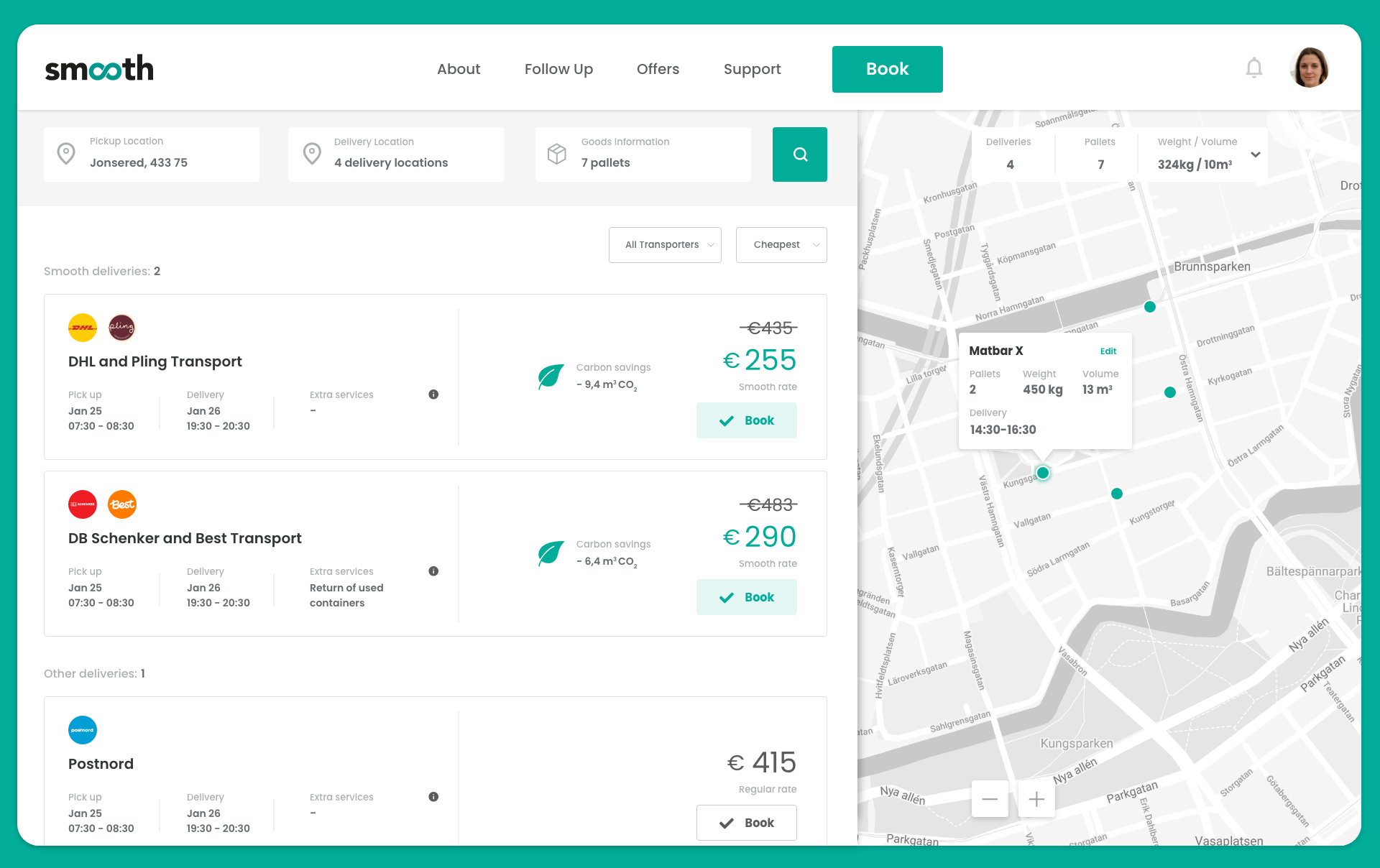The image size is (1380, 868).
Task: Open the Cheapest sorting dropdown
Action: tap(781, 245)
